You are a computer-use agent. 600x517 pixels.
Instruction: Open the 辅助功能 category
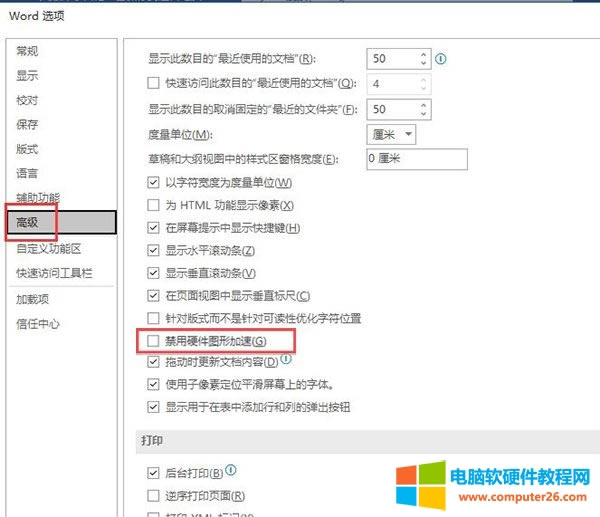tap(38, 198)
